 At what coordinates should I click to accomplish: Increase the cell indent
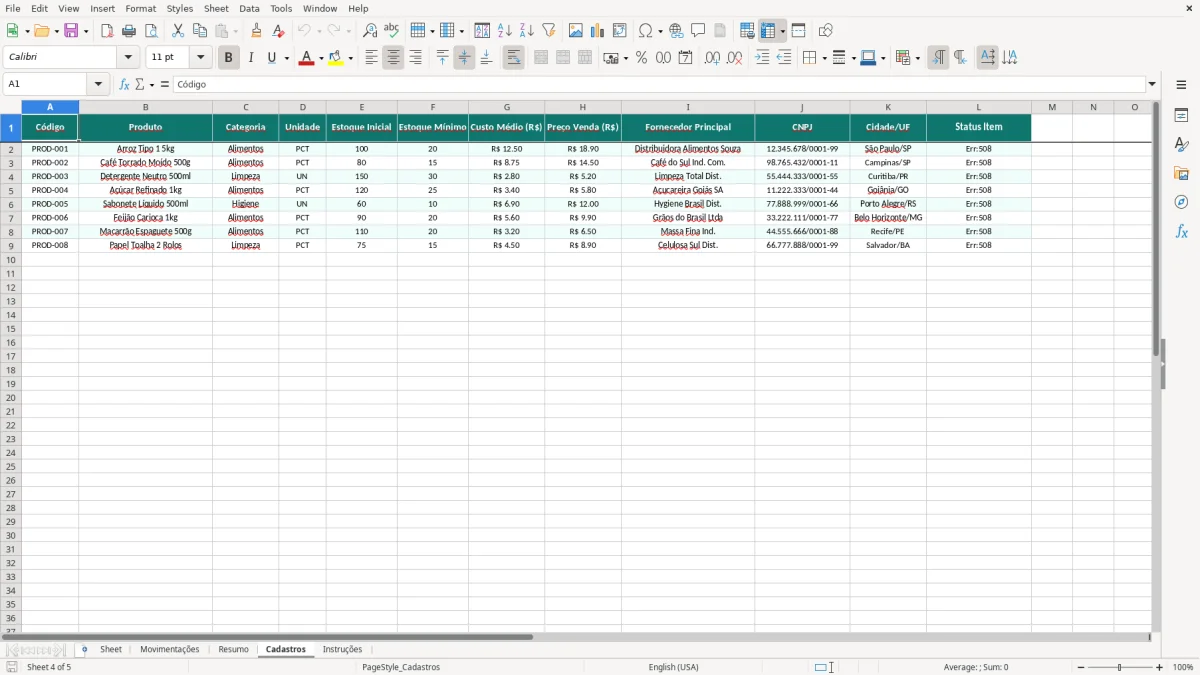point(762,58)
